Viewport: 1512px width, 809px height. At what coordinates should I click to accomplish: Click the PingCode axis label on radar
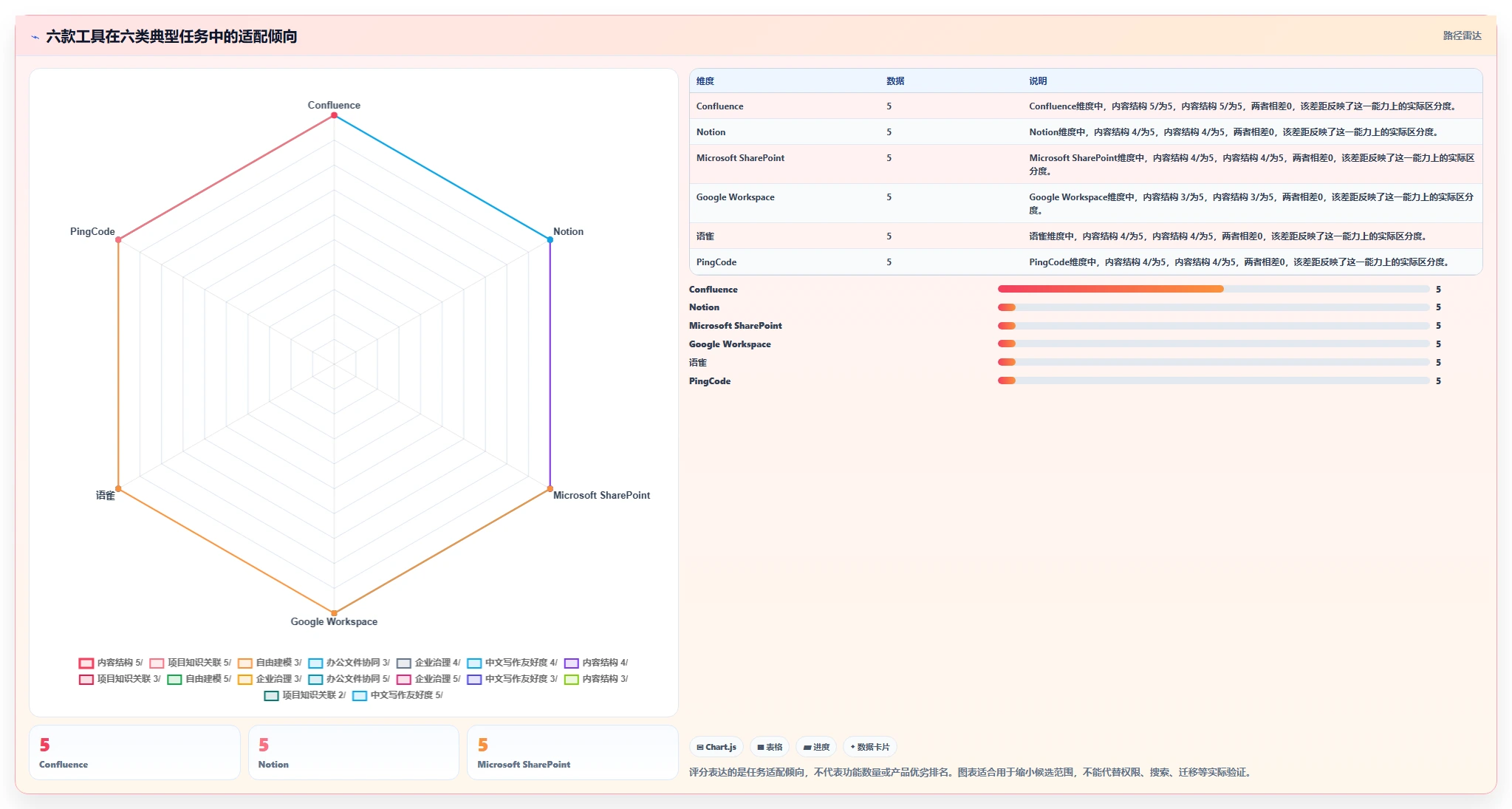[x=92, y=231]
